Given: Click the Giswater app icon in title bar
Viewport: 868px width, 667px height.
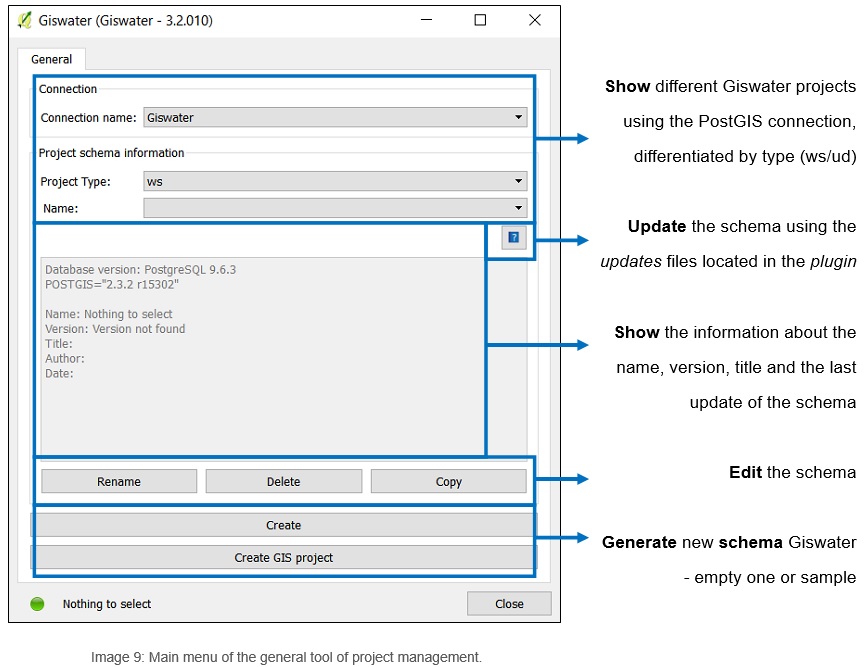Looking at the screenshot, I should 24,20.
